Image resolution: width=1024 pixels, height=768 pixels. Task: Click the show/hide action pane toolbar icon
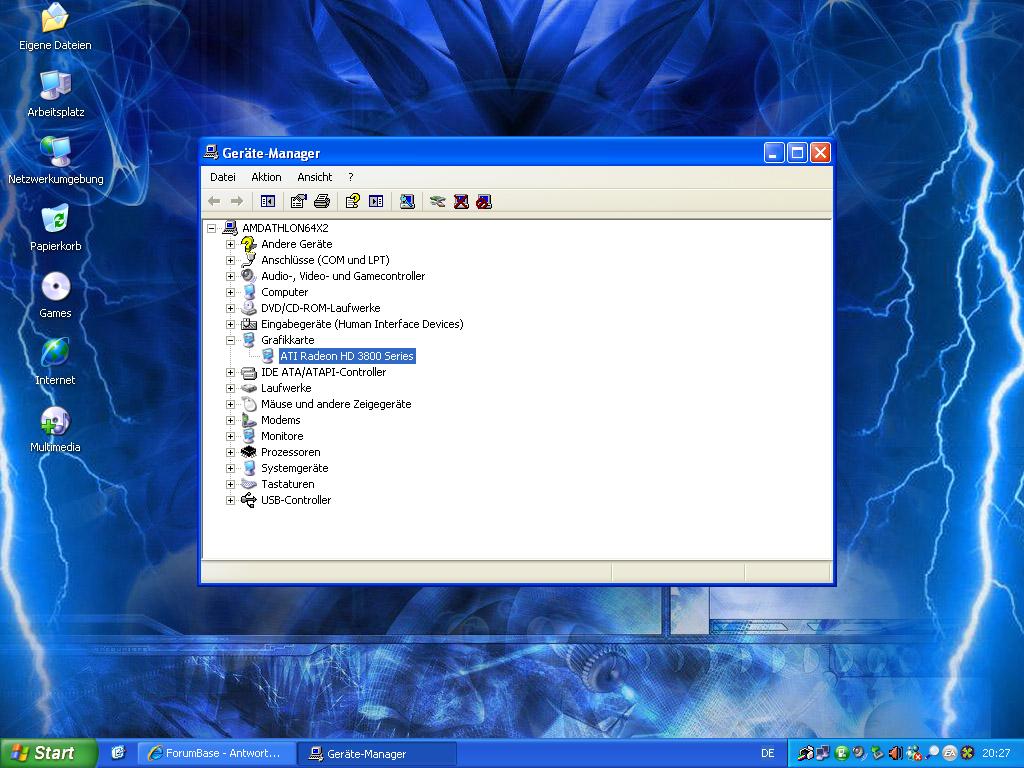click(x=376, y=202)
